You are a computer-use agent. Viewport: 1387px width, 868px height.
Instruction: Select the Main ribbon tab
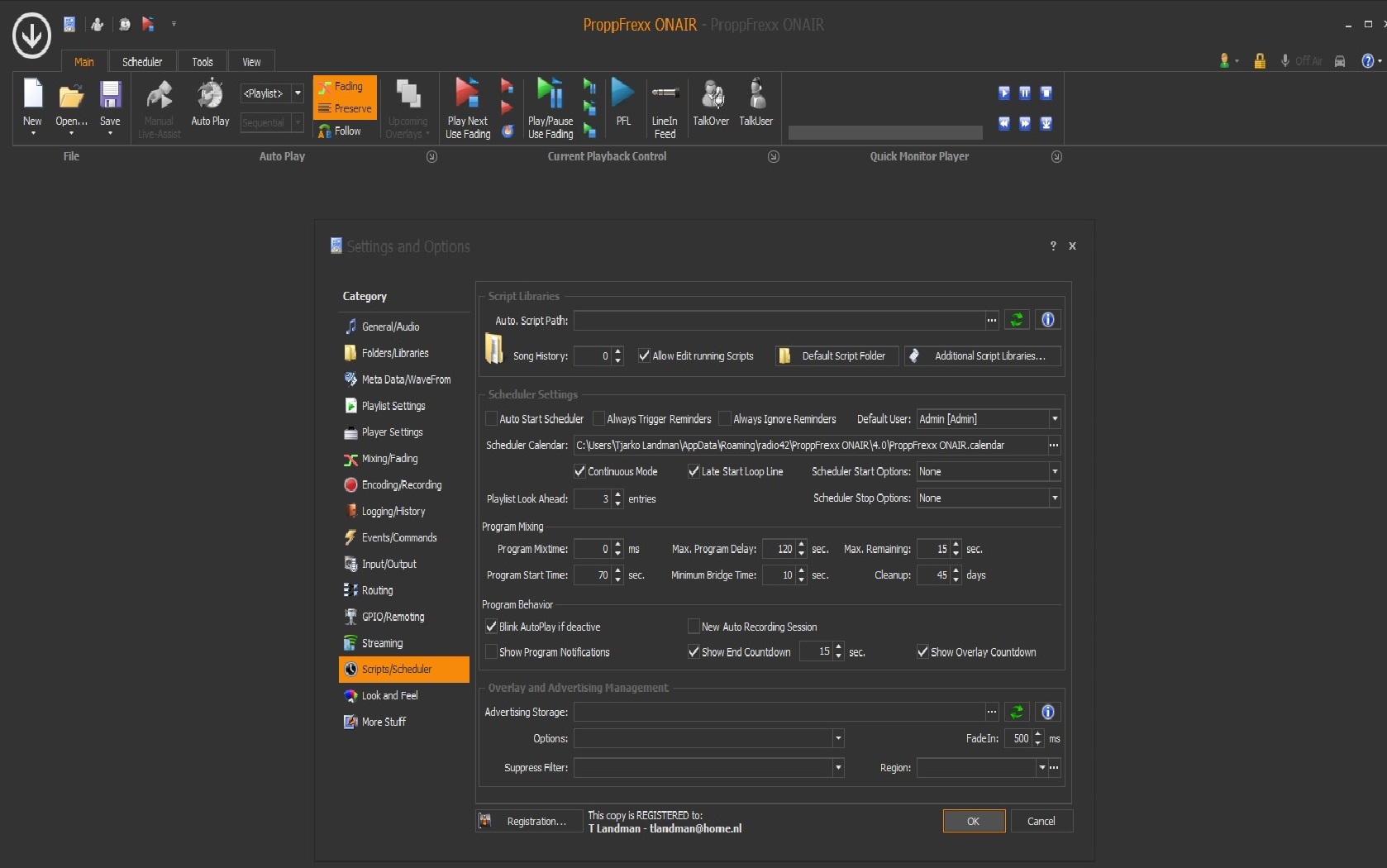click(84, 62)
